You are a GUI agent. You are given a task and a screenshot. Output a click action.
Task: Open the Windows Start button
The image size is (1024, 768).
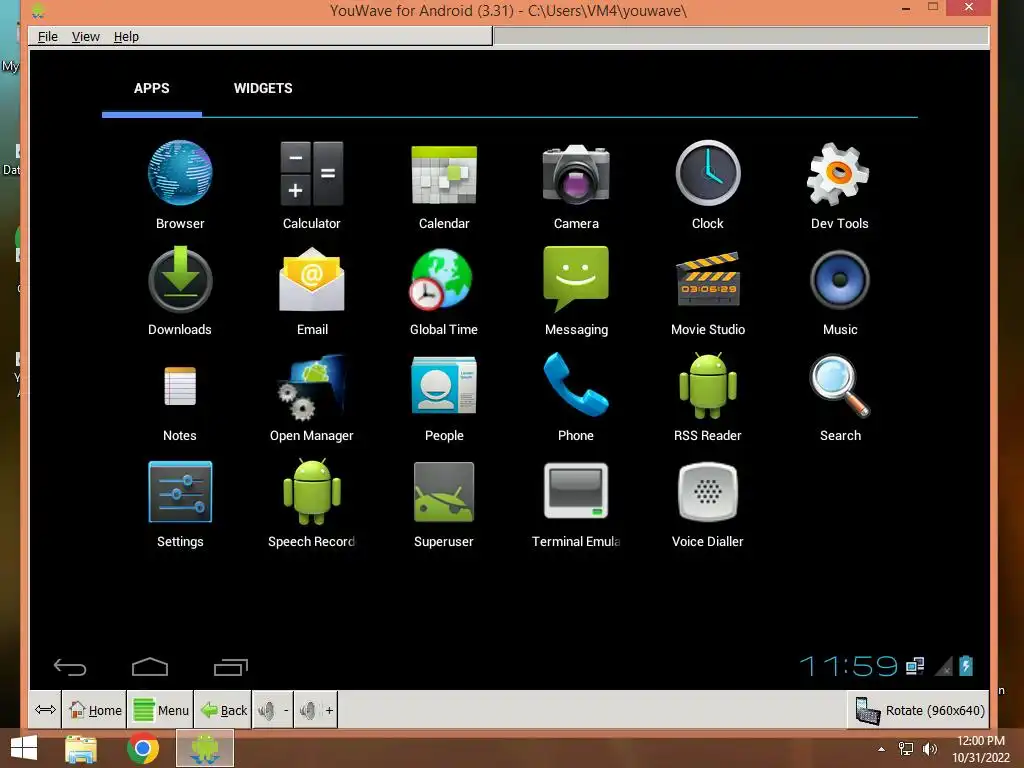[x=24, y=748]
